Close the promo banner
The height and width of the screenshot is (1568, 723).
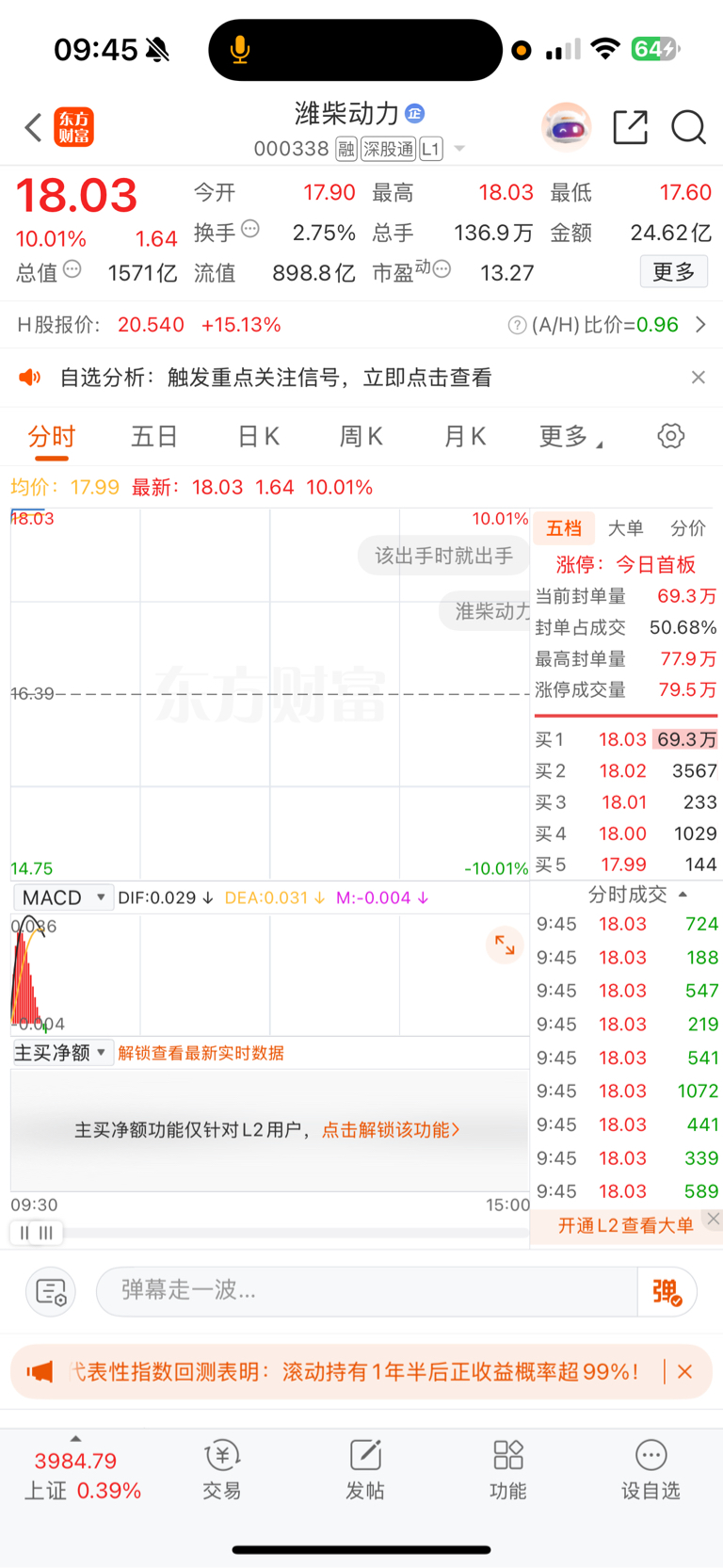coord(684,1371)
